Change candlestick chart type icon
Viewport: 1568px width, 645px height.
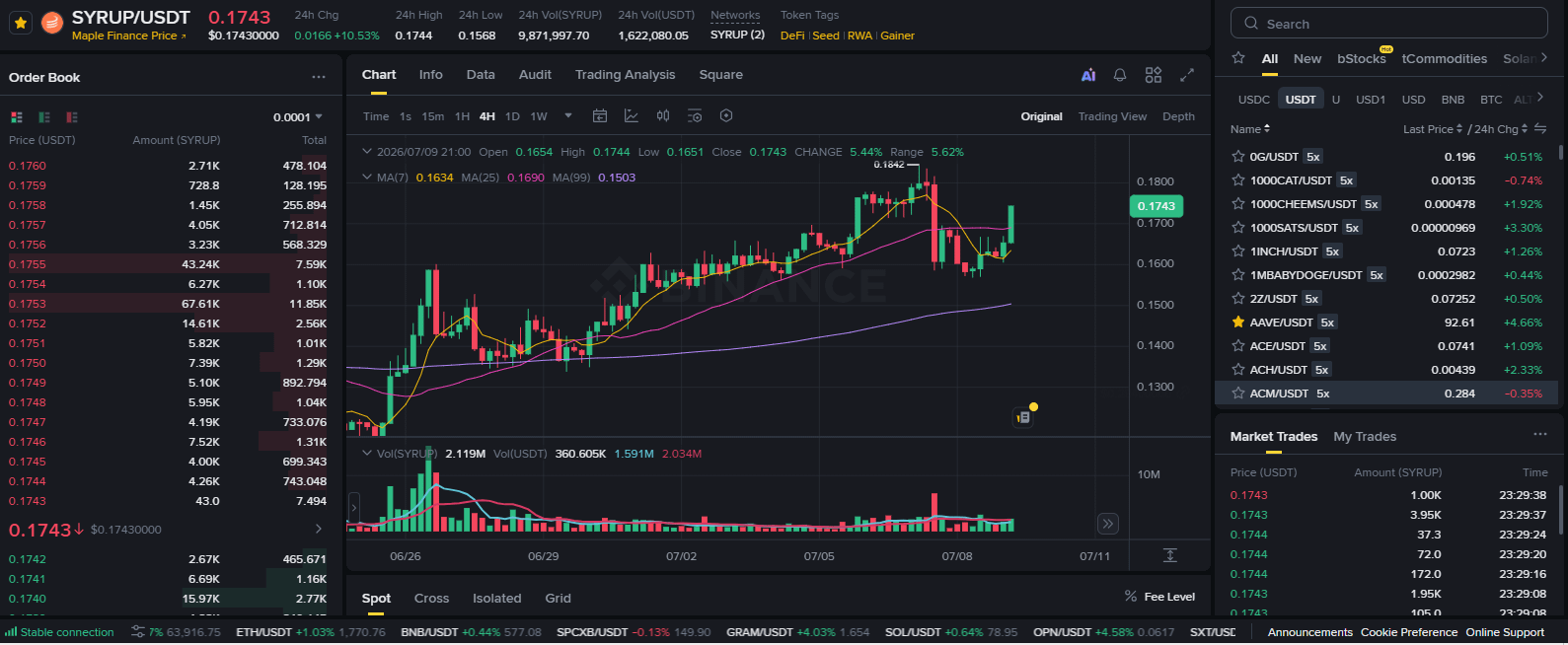click(x=663, y=116)
